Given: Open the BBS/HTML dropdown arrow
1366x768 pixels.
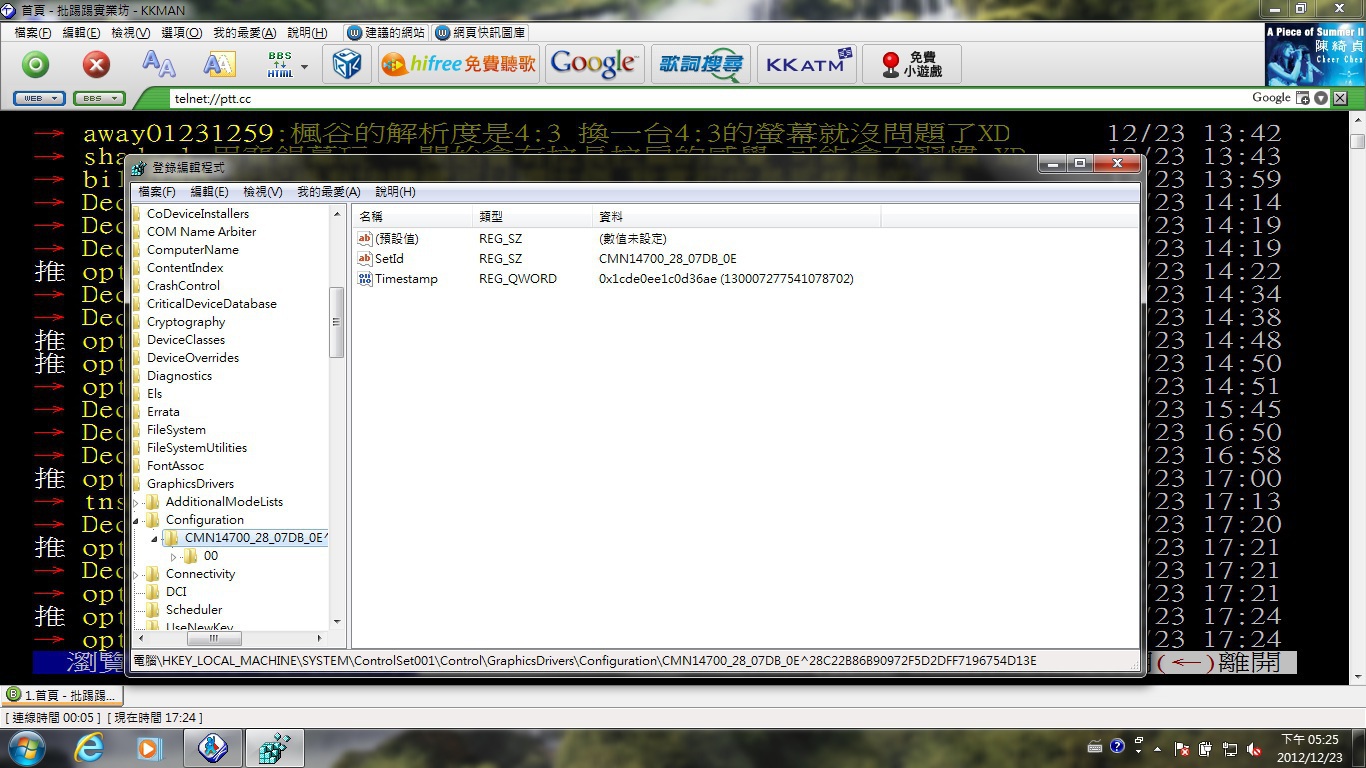Looking at the screenshot, I should pos(304,67).
